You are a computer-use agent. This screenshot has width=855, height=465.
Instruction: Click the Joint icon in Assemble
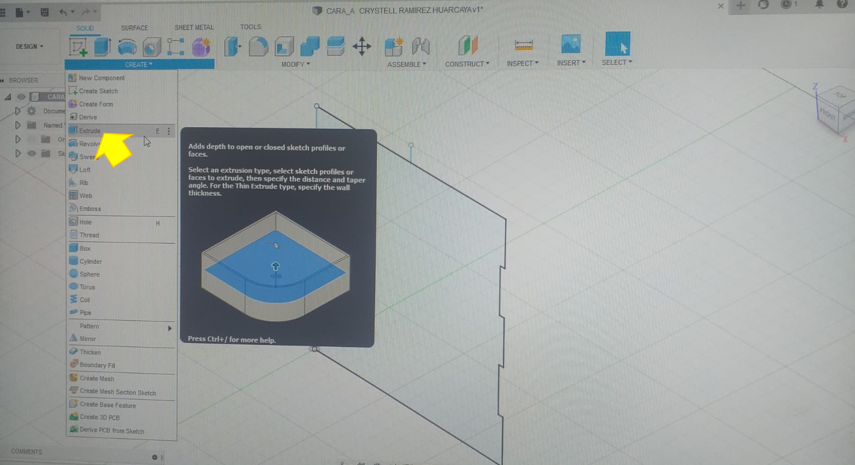click(420, 46)
